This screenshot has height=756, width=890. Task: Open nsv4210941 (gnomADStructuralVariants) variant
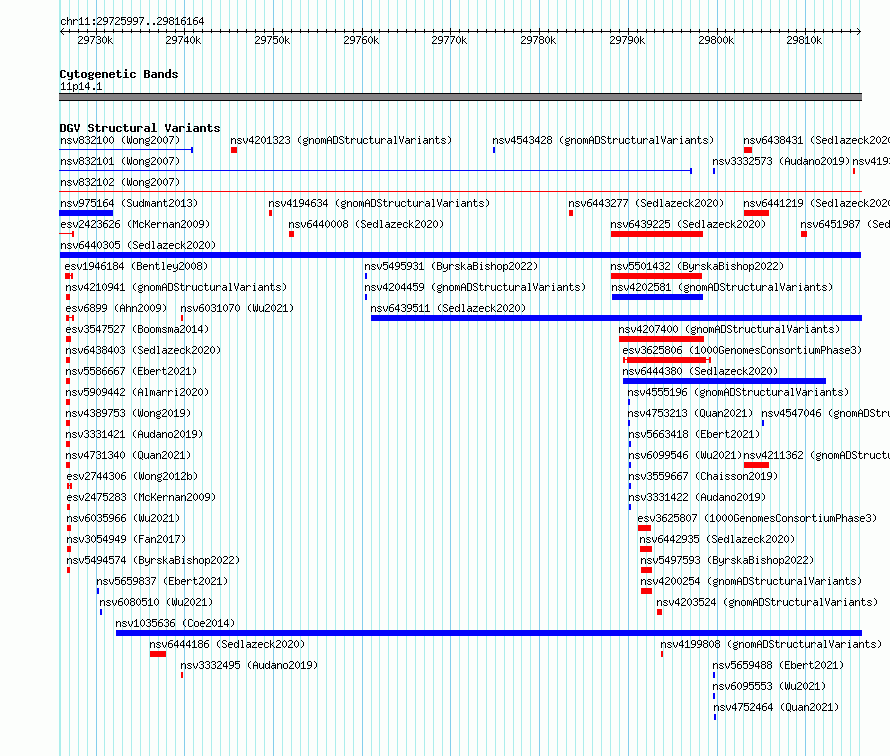pyautogui.click(x=176, y=287)
